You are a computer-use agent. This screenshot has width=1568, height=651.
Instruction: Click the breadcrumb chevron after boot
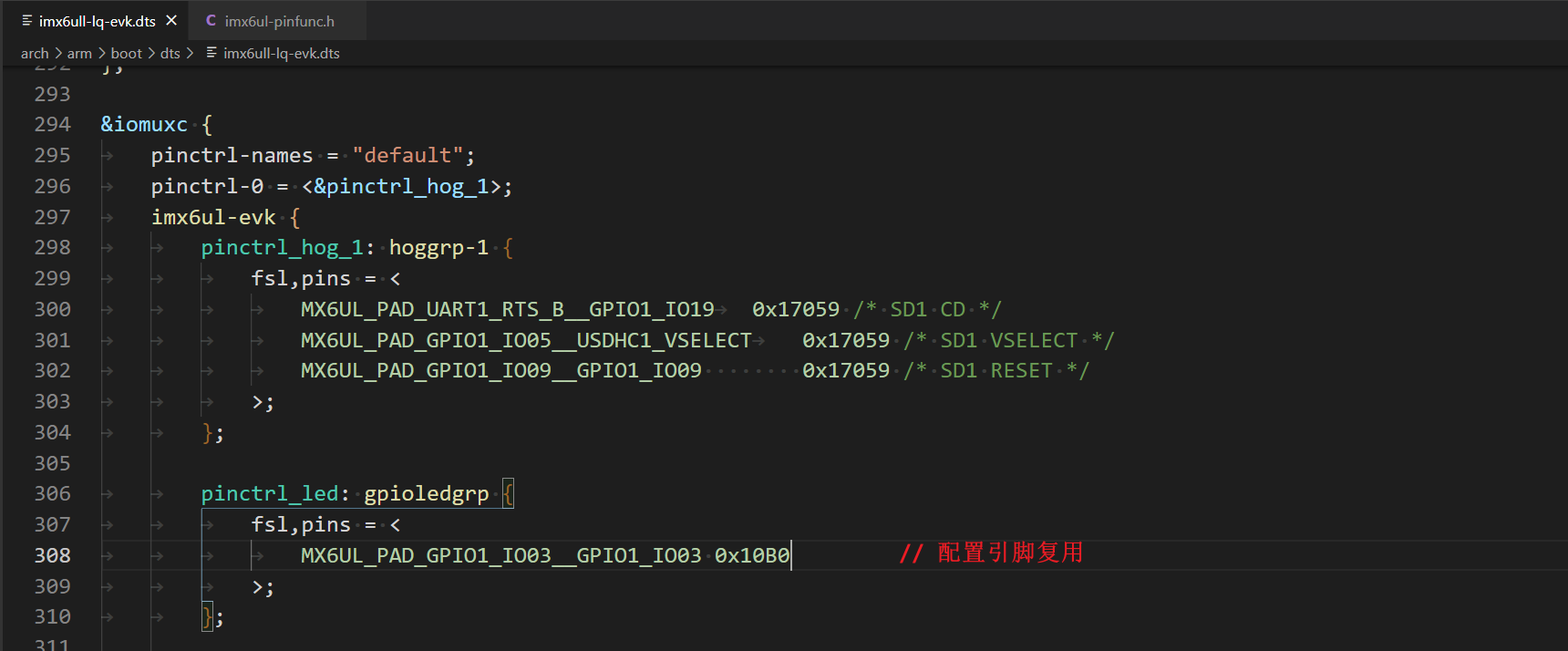coord(151,53)
